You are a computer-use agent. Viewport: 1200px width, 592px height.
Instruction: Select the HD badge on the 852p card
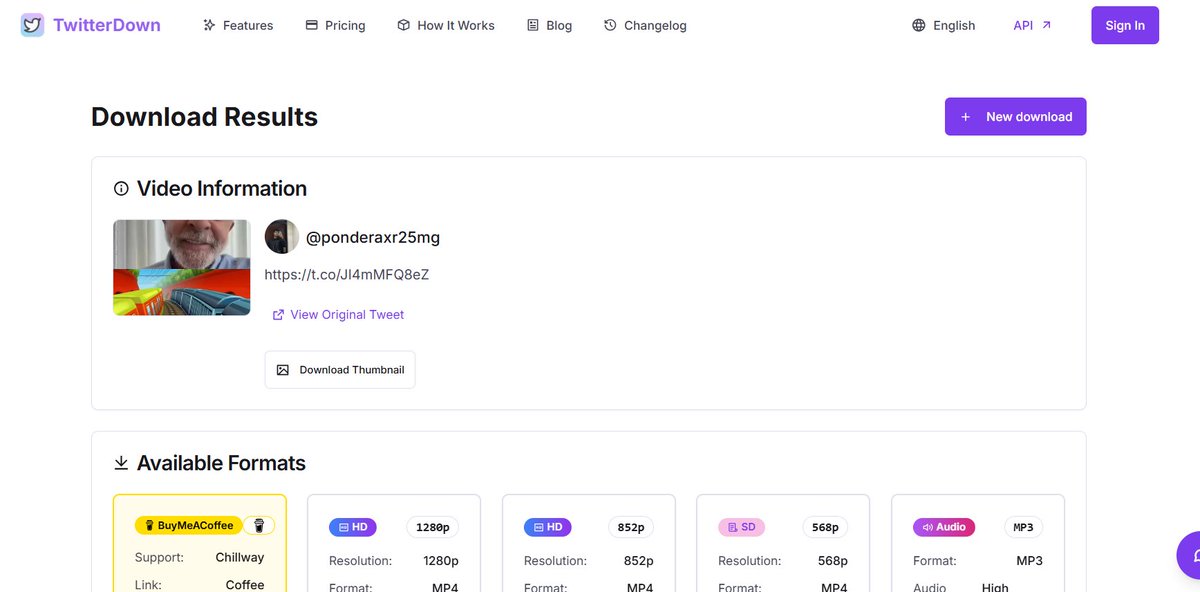pyautogui.click(x=548, y=527)
